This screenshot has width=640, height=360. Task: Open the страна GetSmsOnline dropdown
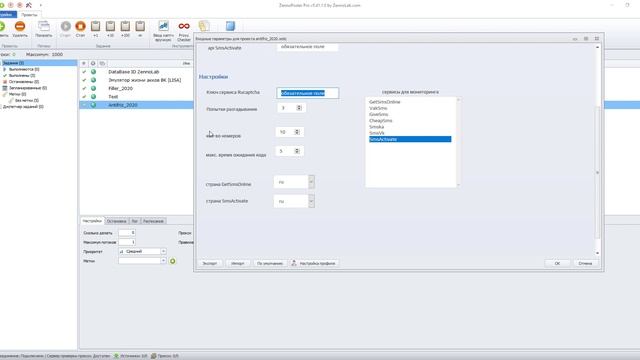(311, 182)
